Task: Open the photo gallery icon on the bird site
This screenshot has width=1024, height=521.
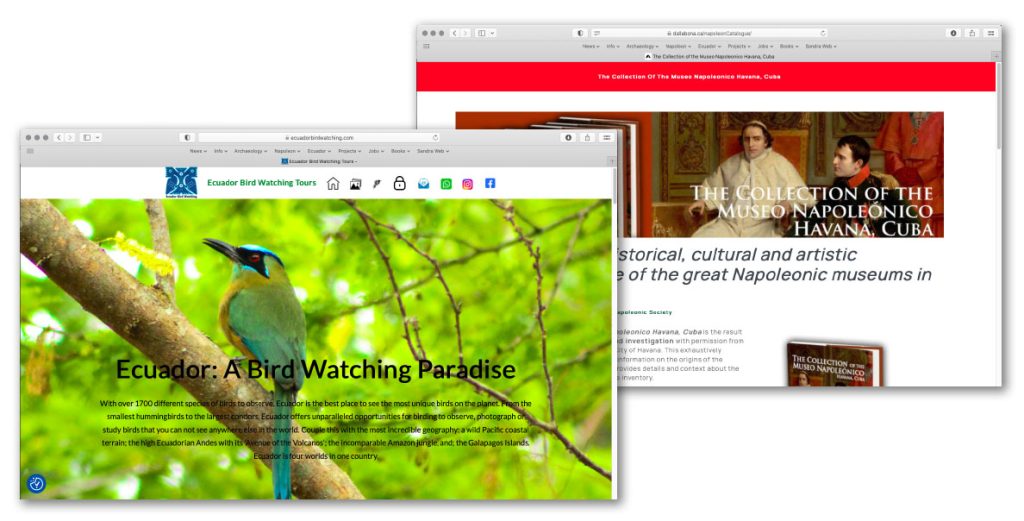Action: point(355,185)
